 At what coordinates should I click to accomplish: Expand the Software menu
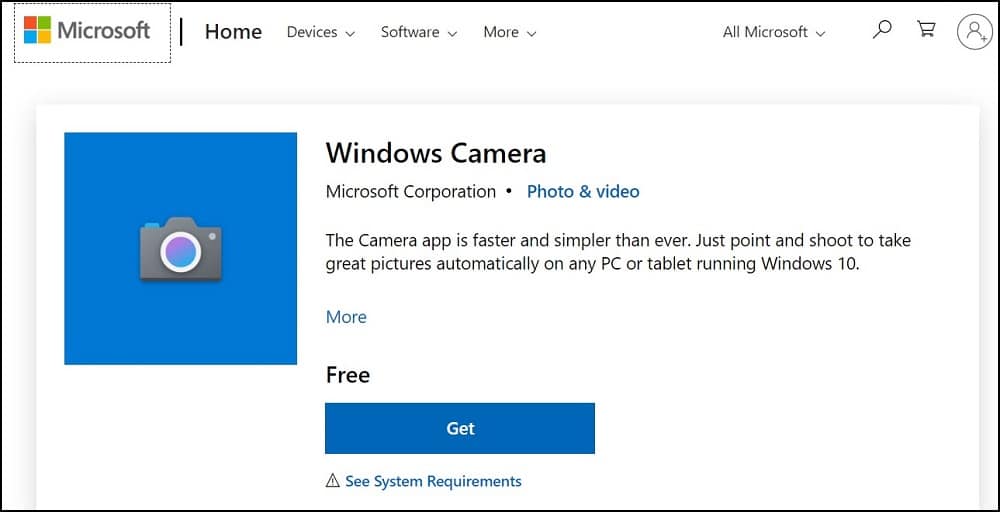(419, 32)
